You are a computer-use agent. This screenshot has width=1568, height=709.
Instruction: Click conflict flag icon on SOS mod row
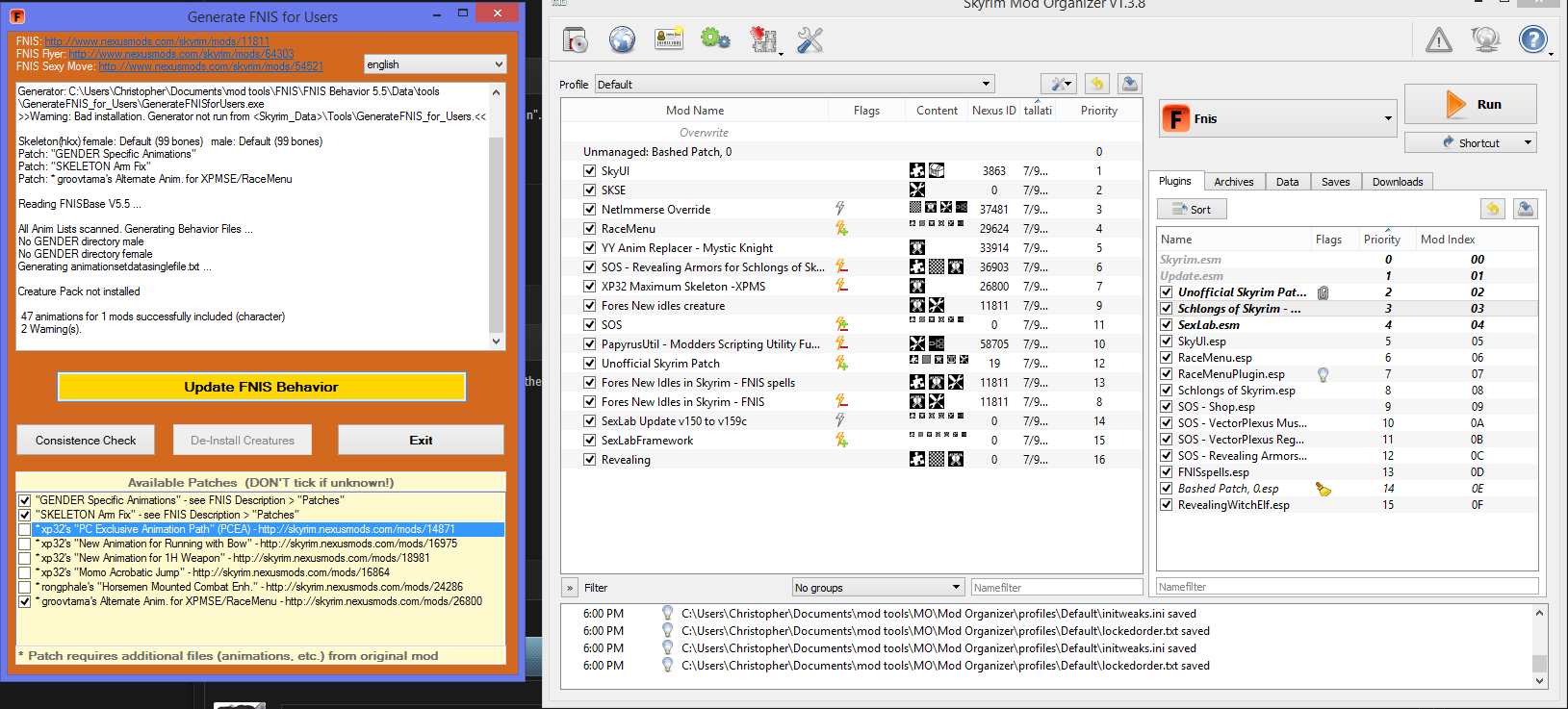(841, 324)
